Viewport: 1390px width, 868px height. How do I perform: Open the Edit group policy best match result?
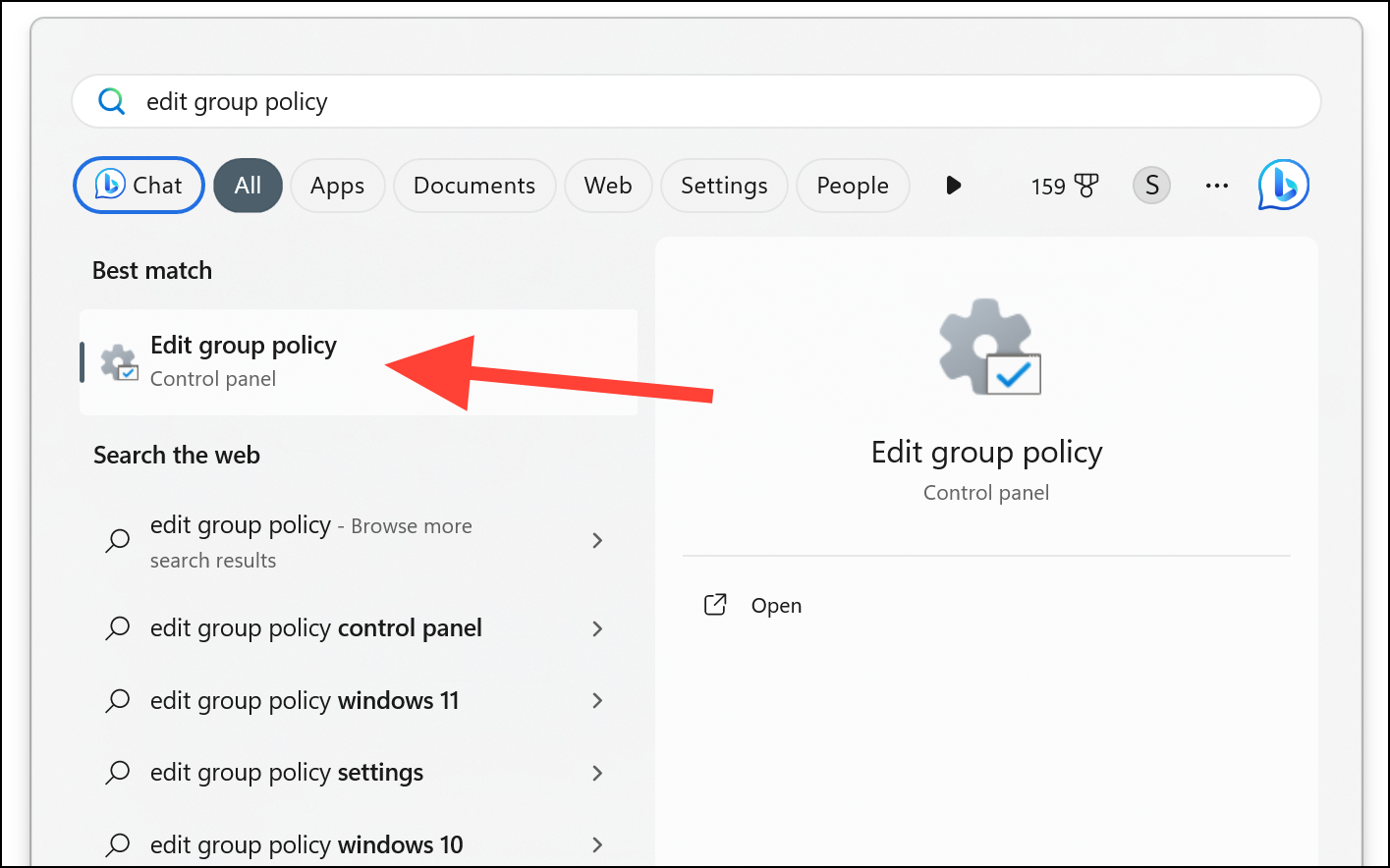click(359, 362)
